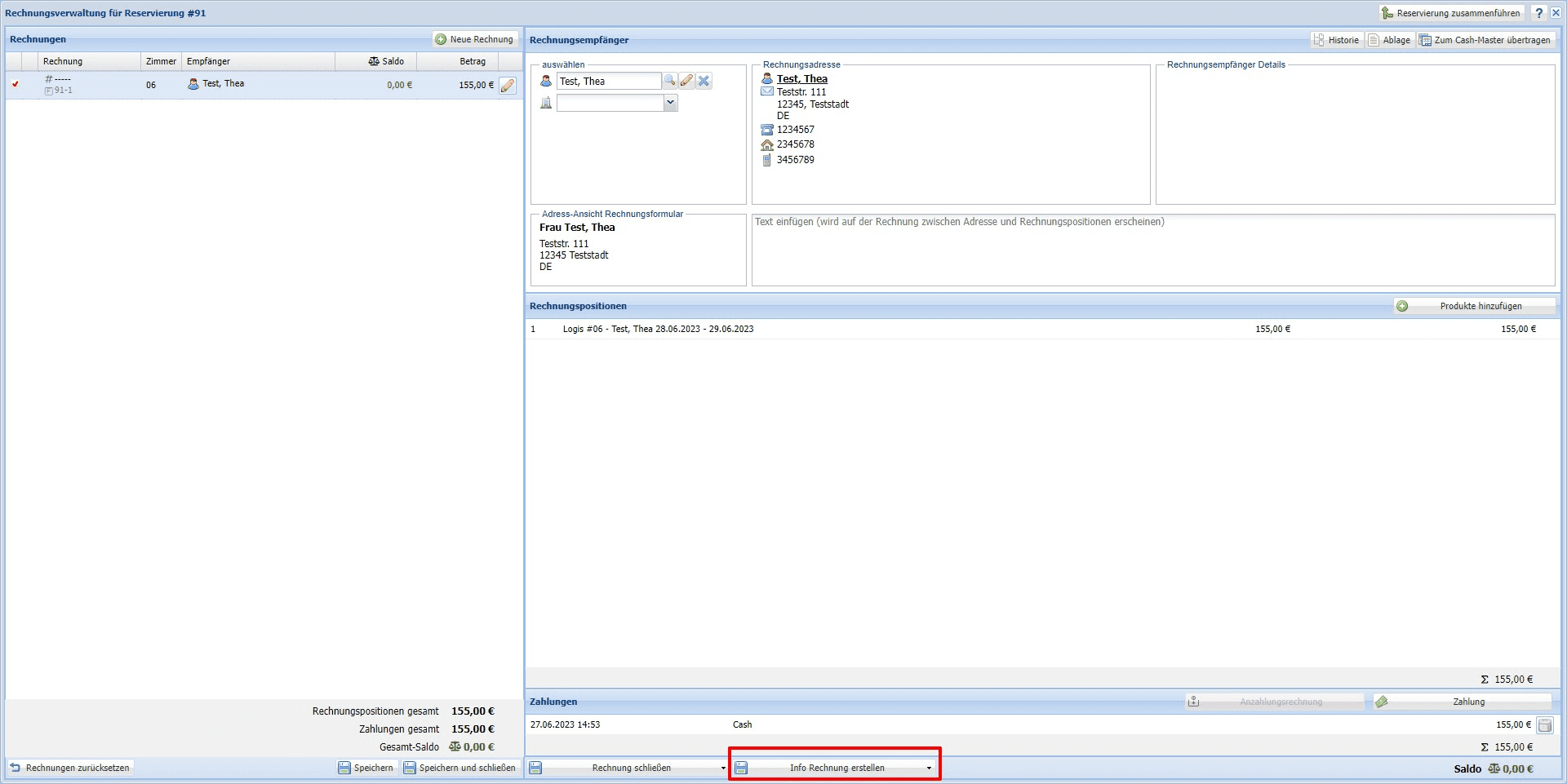The width and height of the screenshot is (1567, 784).
Task: Toggle the red checkmark on invoice 91-1
Action: pos(16,84)
